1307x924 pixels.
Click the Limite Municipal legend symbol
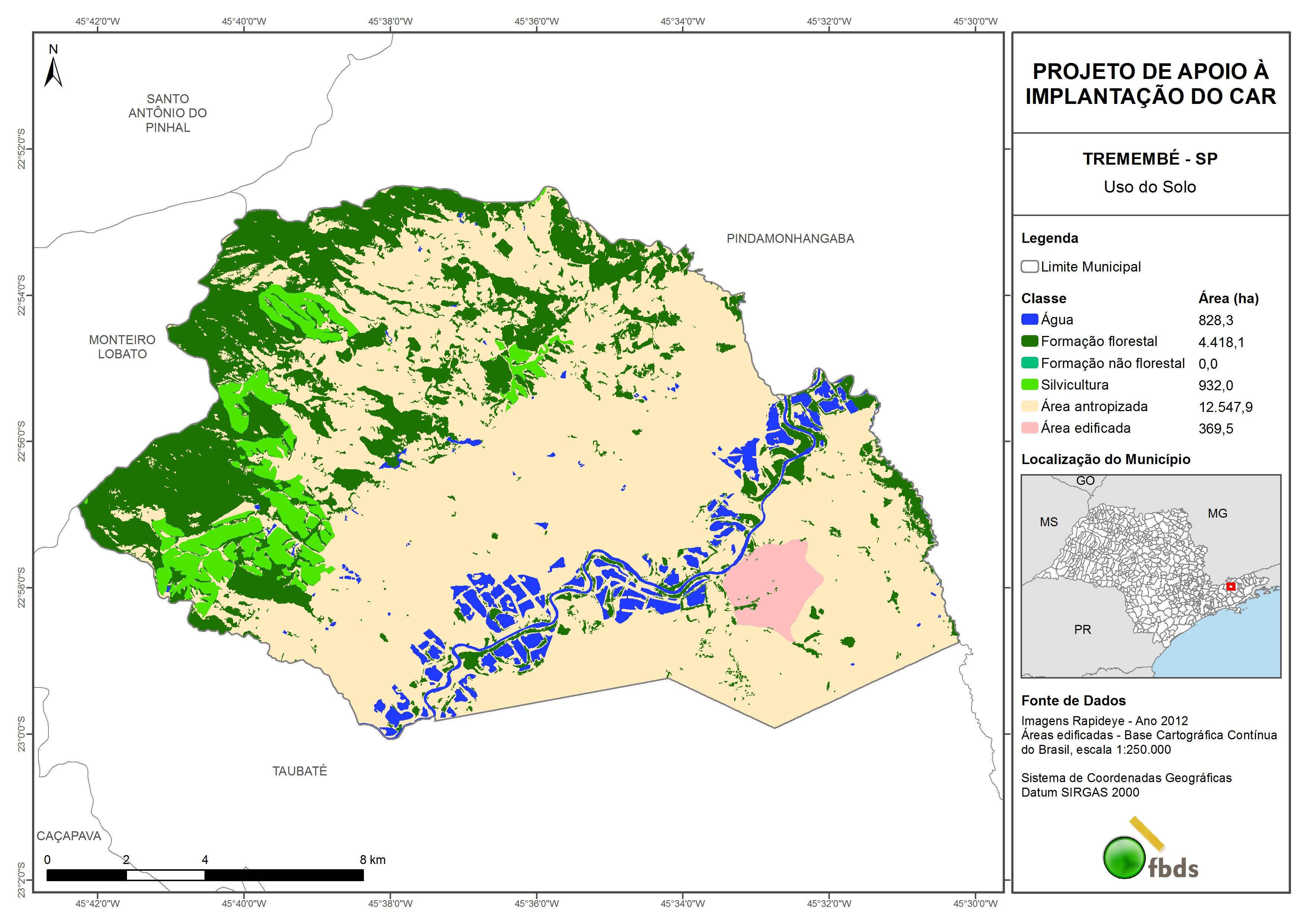coord(1029,266)
